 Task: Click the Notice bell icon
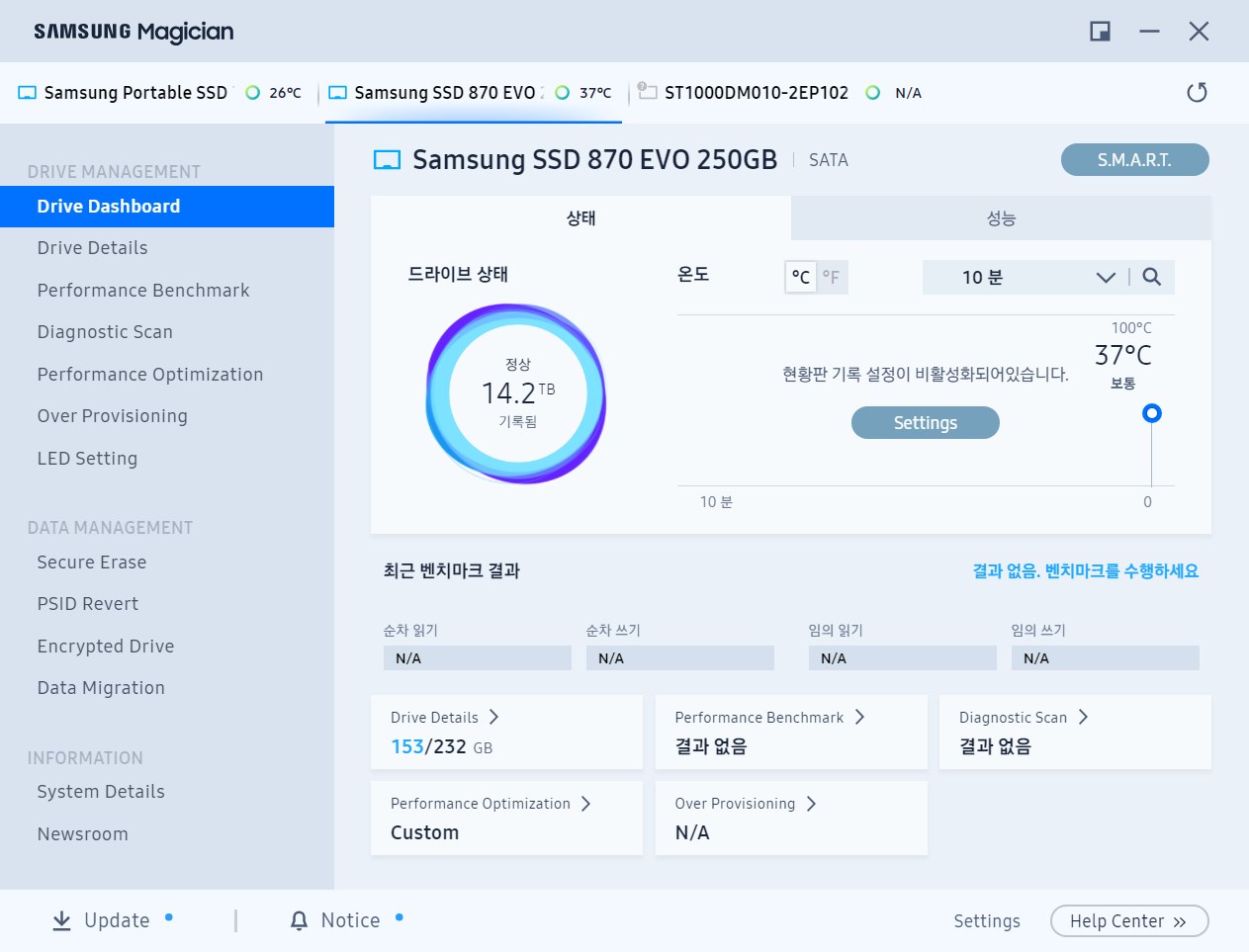299,920
